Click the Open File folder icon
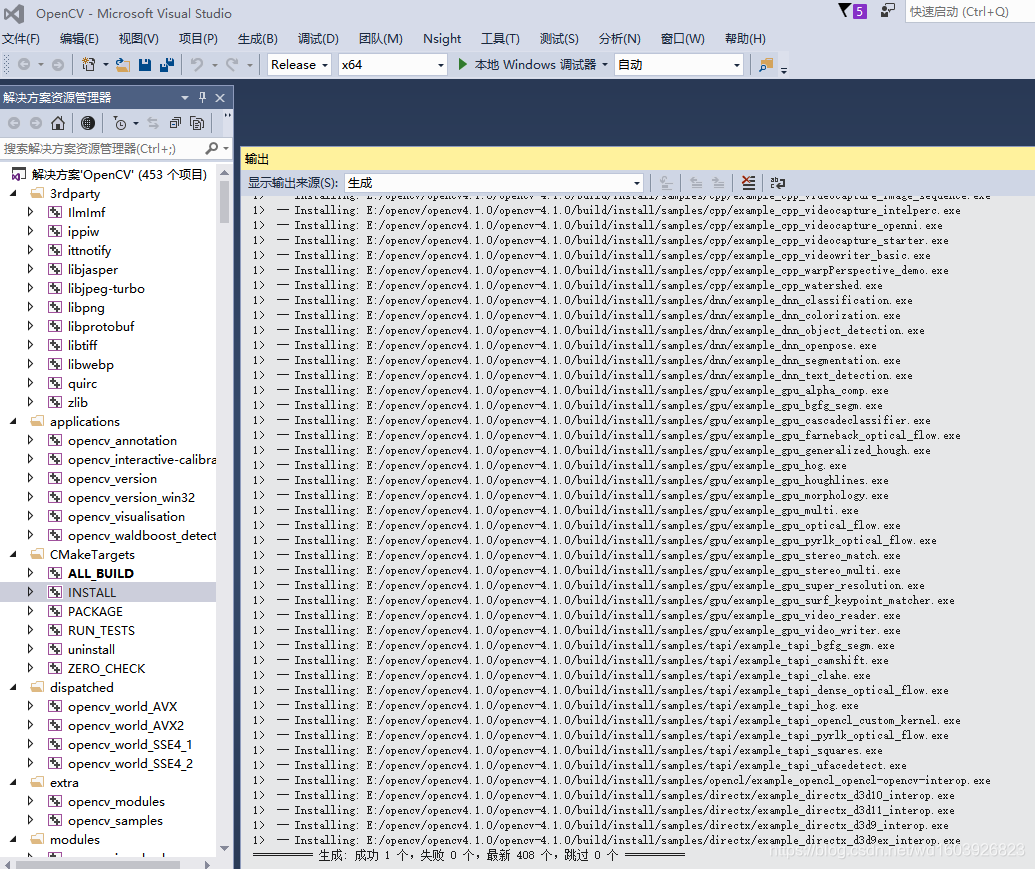This screenshot has width=1035, height=869. click(x=122, y=65)
